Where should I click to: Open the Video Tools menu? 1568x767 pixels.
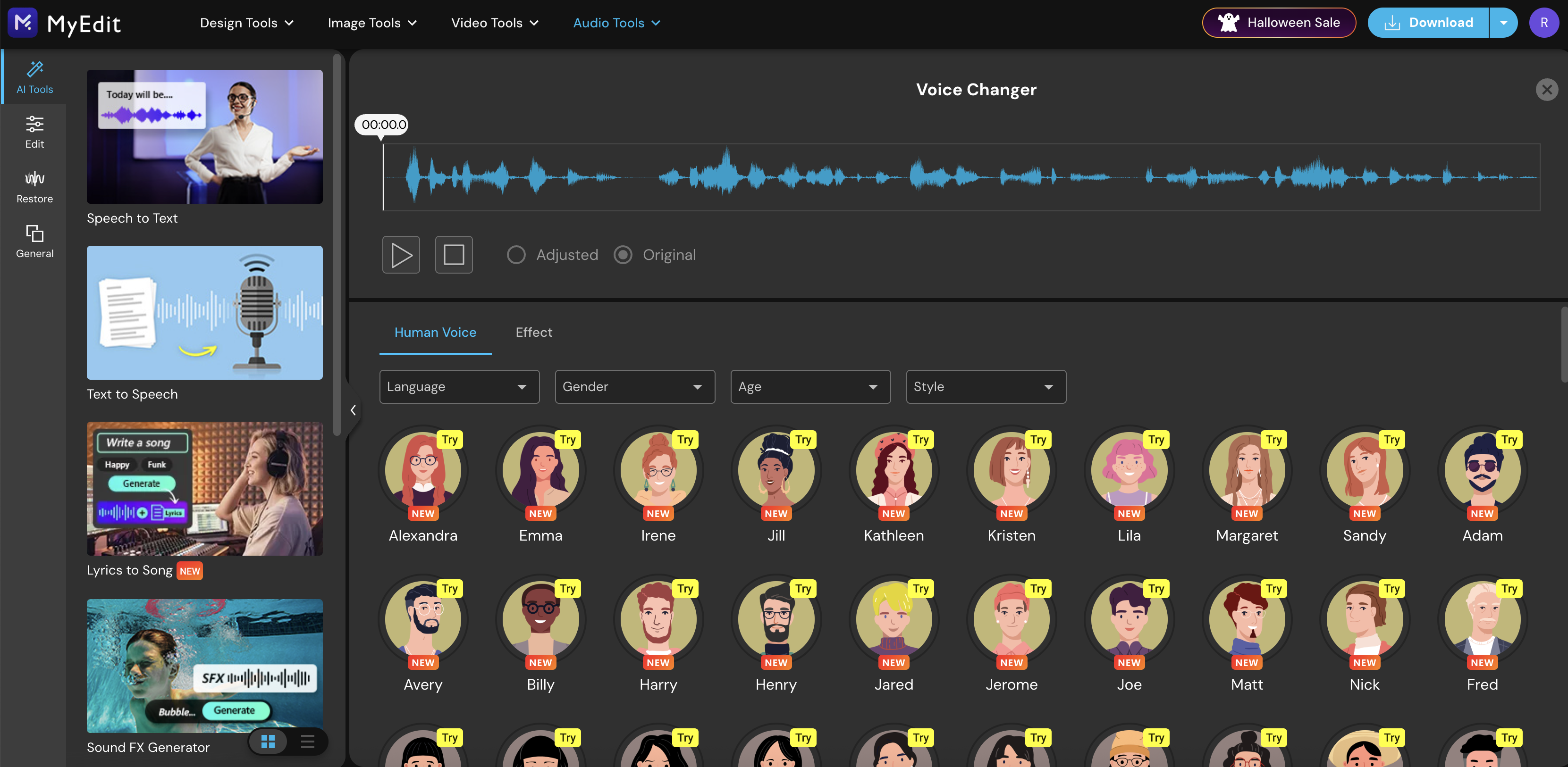click(x=495, y=23)
